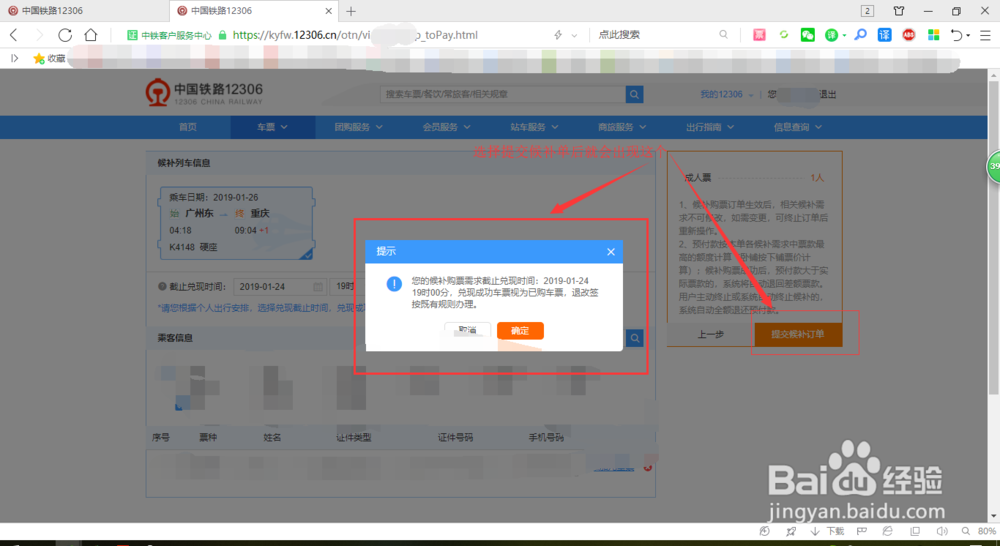
Task: Click the site search magnifier button
Action: 634,94
